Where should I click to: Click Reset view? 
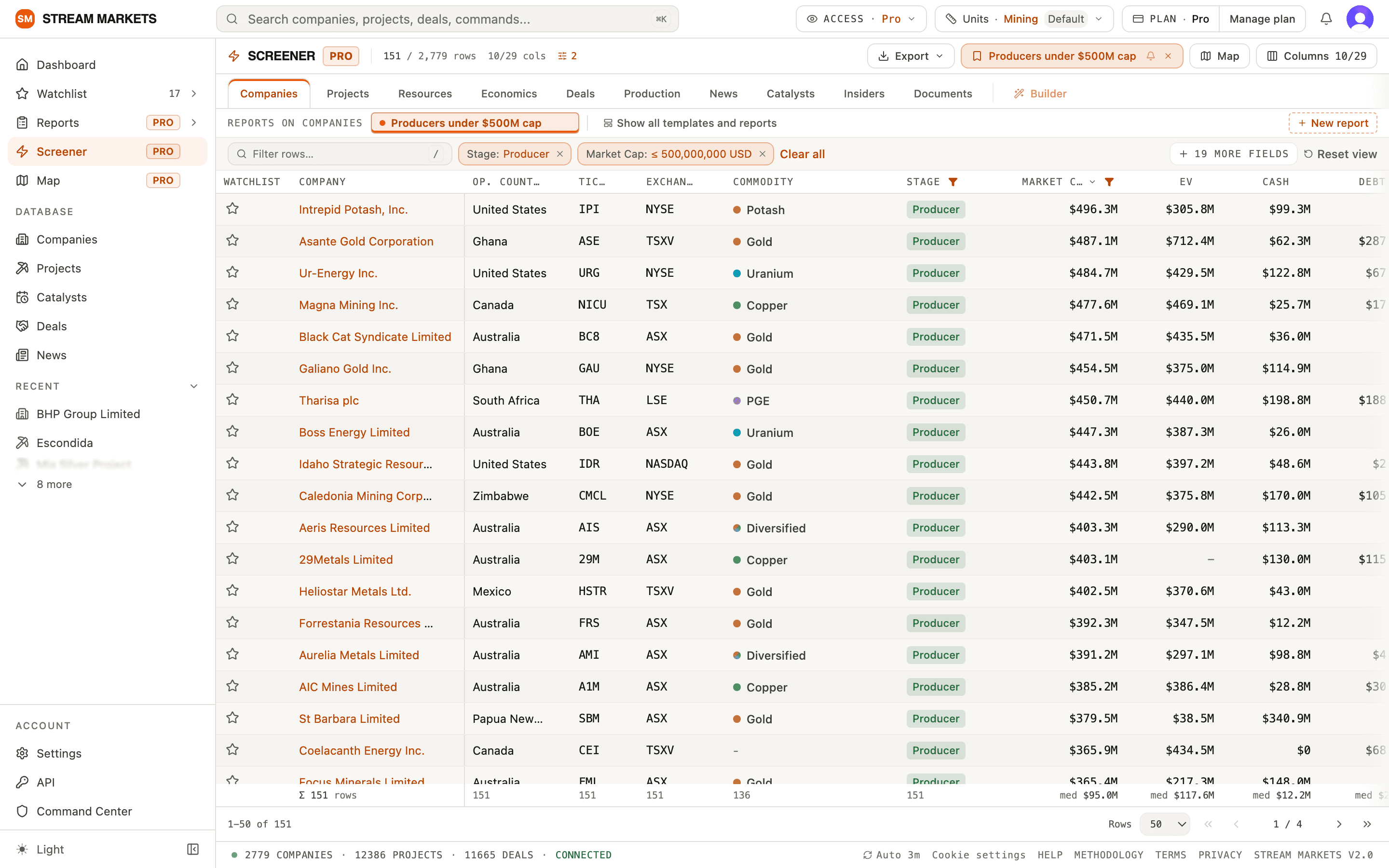(1340, 154)
